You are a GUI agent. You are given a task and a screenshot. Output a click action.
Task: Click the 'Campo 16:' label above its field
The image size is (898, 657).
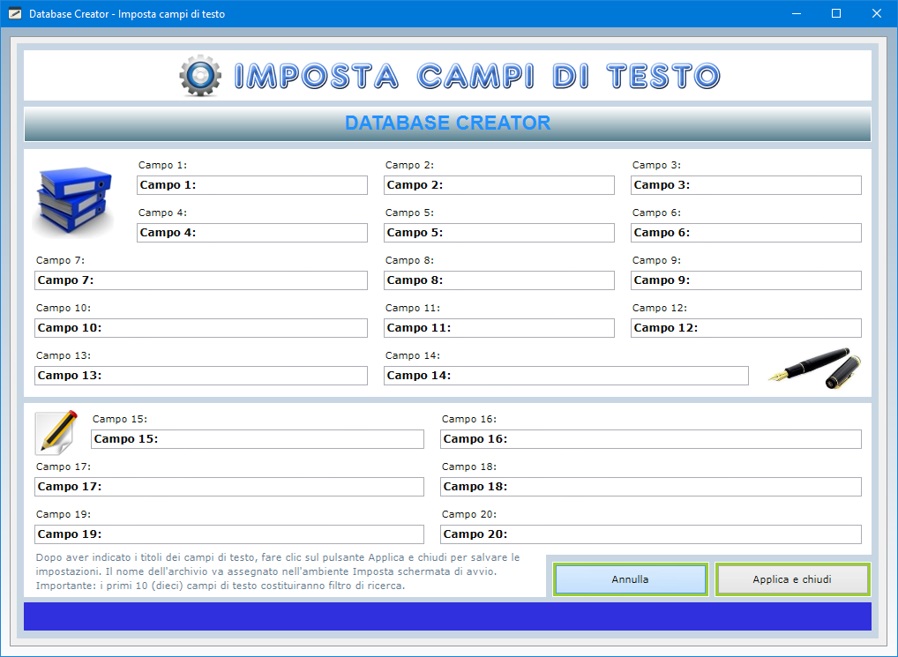[468, 419]
